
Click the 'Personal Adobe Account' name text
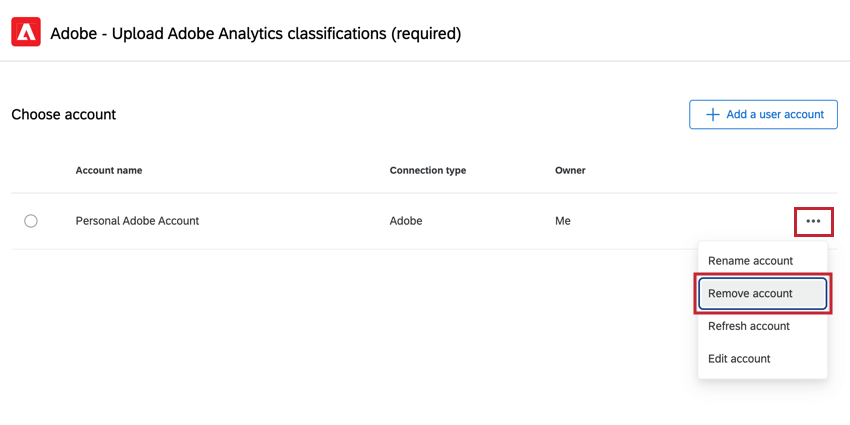(137, 221)
